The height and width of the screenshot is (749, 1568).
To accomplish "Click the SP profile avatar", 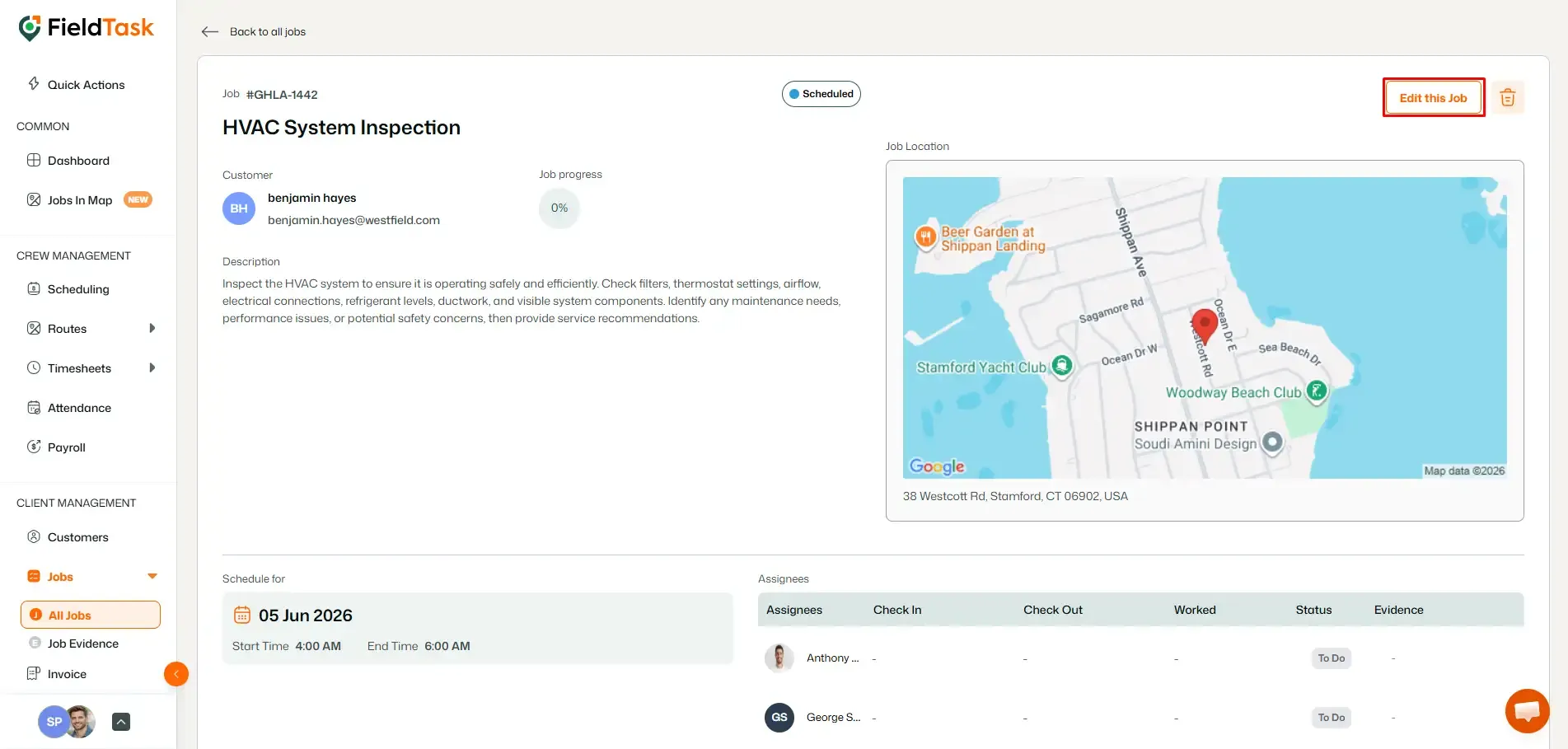I will click(x=54, y=722).
